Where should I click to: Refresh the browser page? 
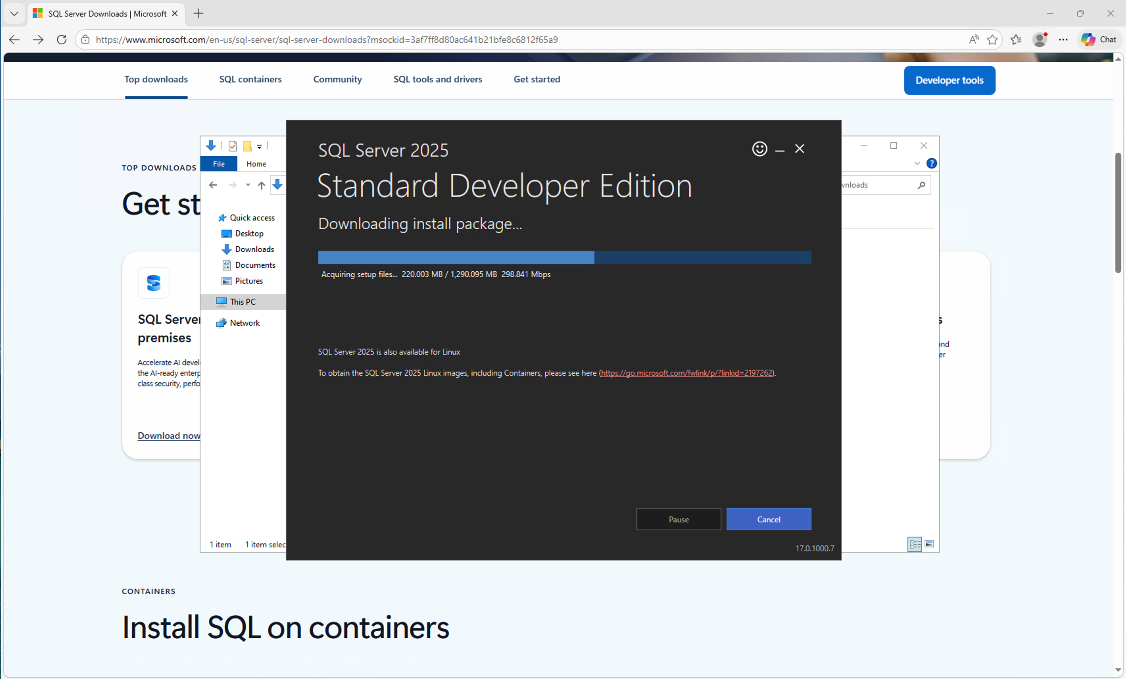tap(62, 39)
